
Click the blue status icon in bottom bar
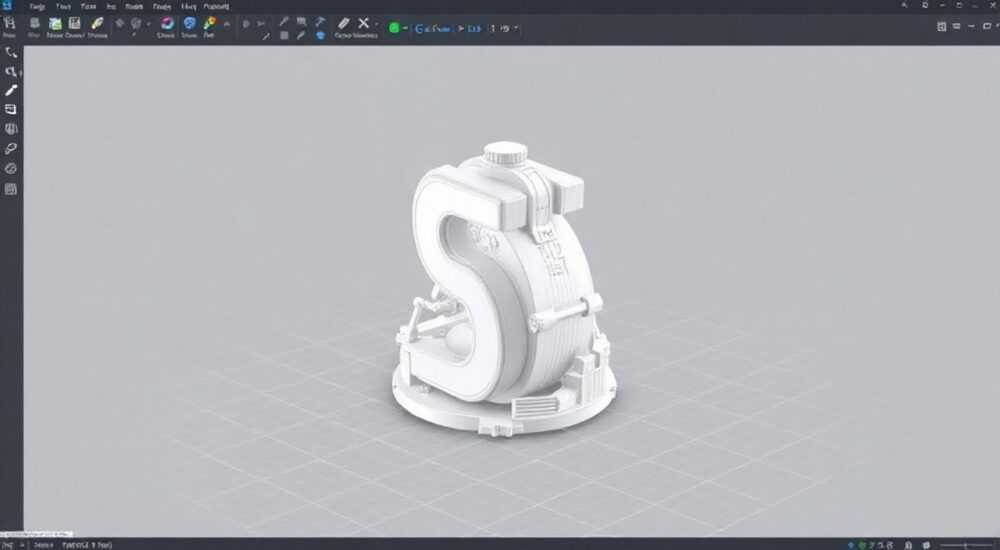pos(851,545)
